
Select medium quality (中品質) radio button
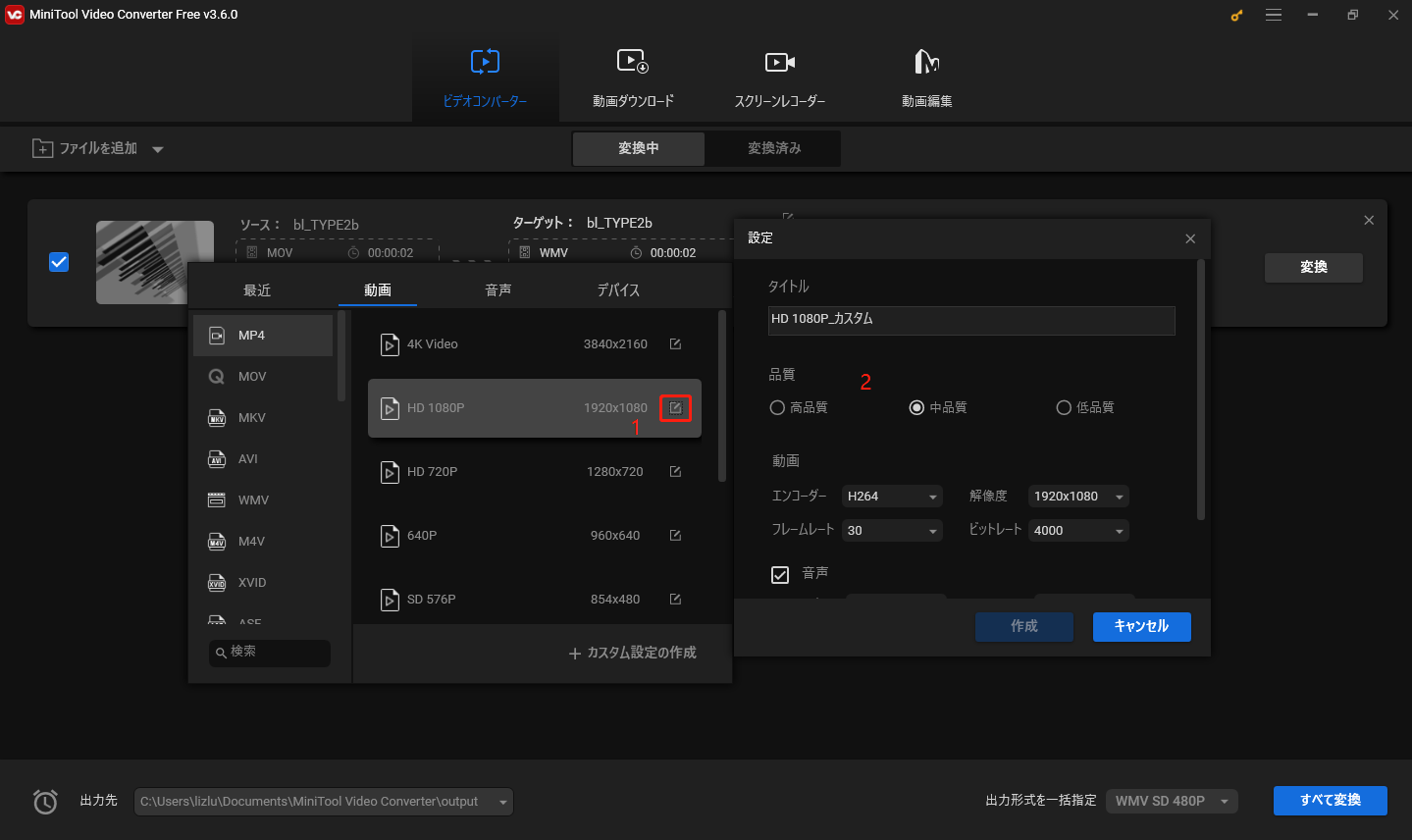click(x=916, y=407)
